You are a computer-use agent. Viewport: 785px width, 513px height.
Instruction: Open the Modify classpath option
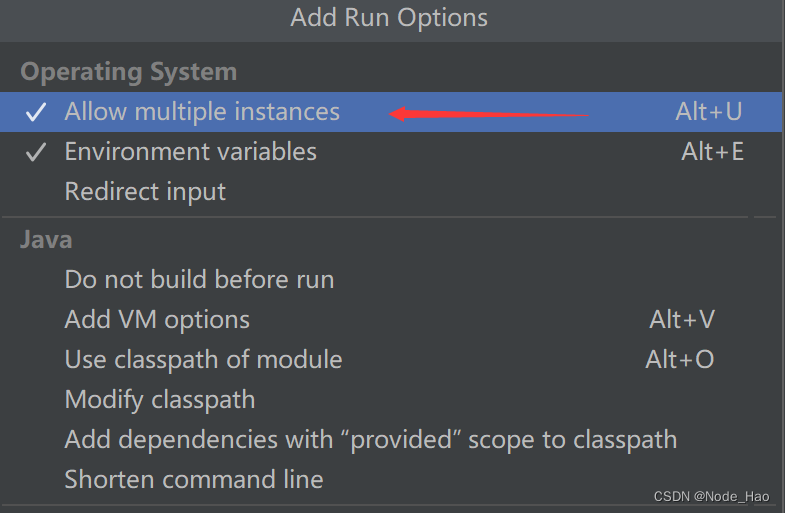(x=160, y=400)
